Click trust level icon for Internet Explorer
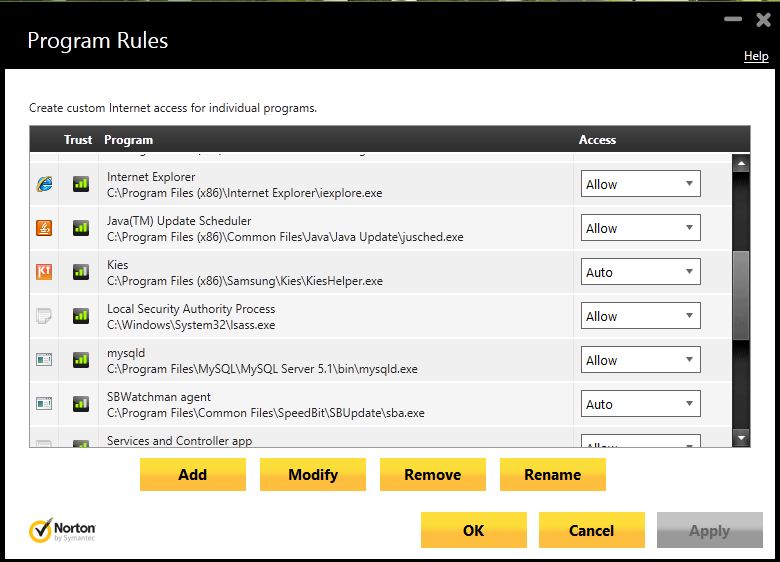Image resolution: width=780 pixels, height=562 pixels. [81, 184]
